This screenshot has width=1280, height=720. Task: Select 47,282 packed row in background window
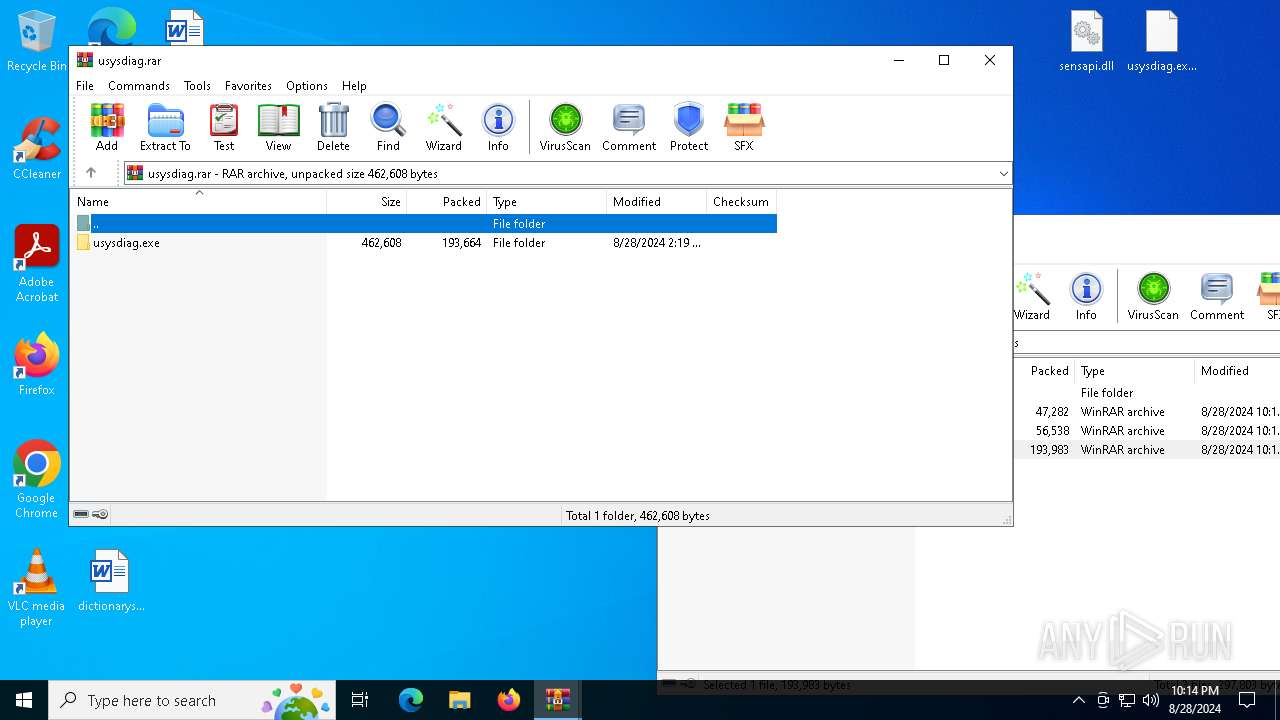(1147, 412)
